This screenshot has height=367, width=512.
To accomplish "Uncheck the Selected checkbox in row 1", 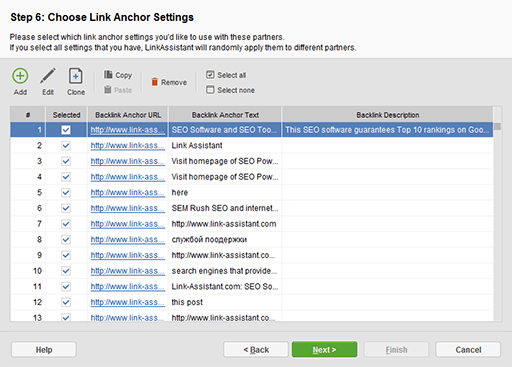I will 66,130.
